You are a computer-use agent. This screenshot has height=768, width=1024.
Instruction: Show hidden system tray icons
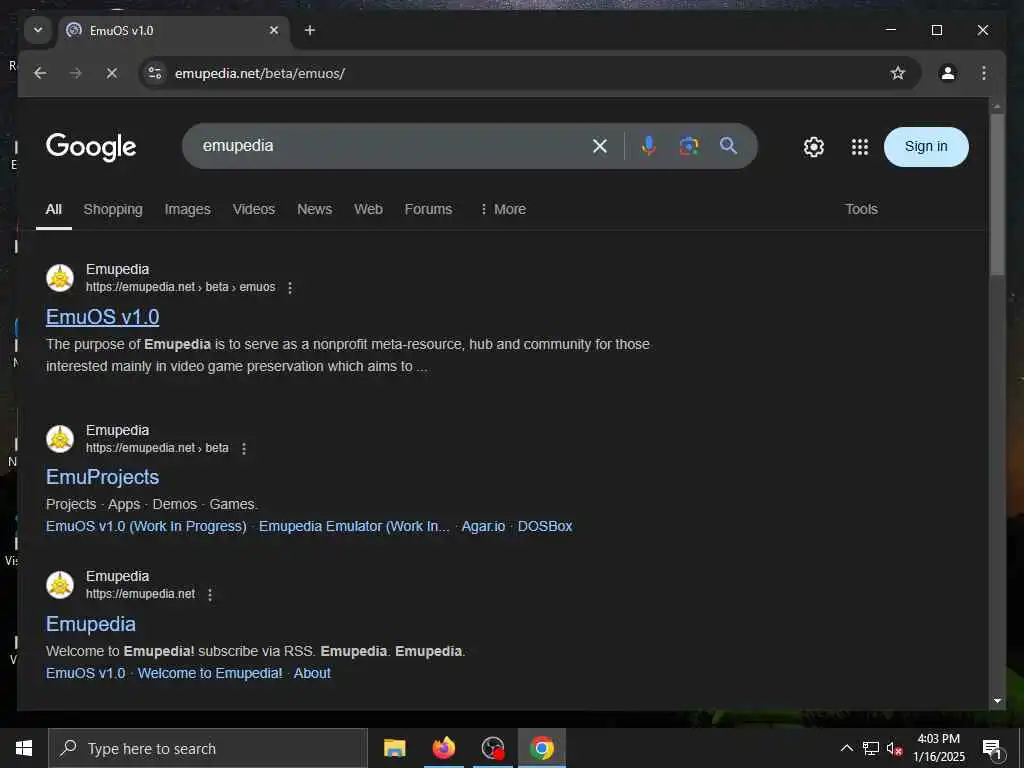point(846,748)
